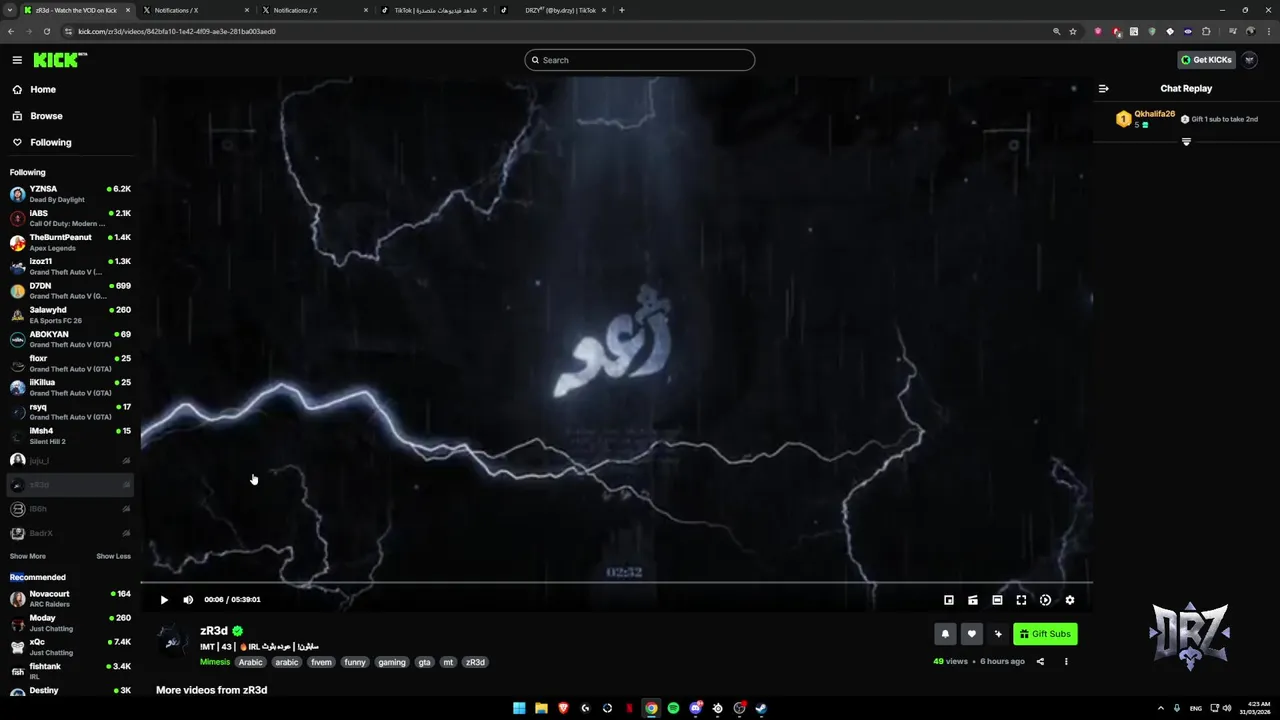The height and width of the screenshot is (720, 1280).
Task: Toggle notification bell for zR3d
Action: tap(945, 634)
